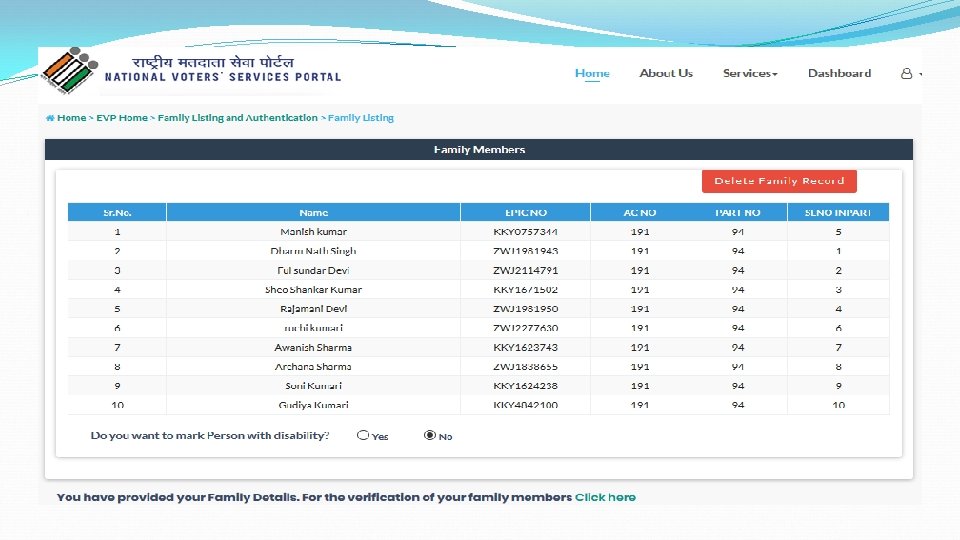
Task: Click EPIC number ZWJ1838655
Action: [525, 367]
